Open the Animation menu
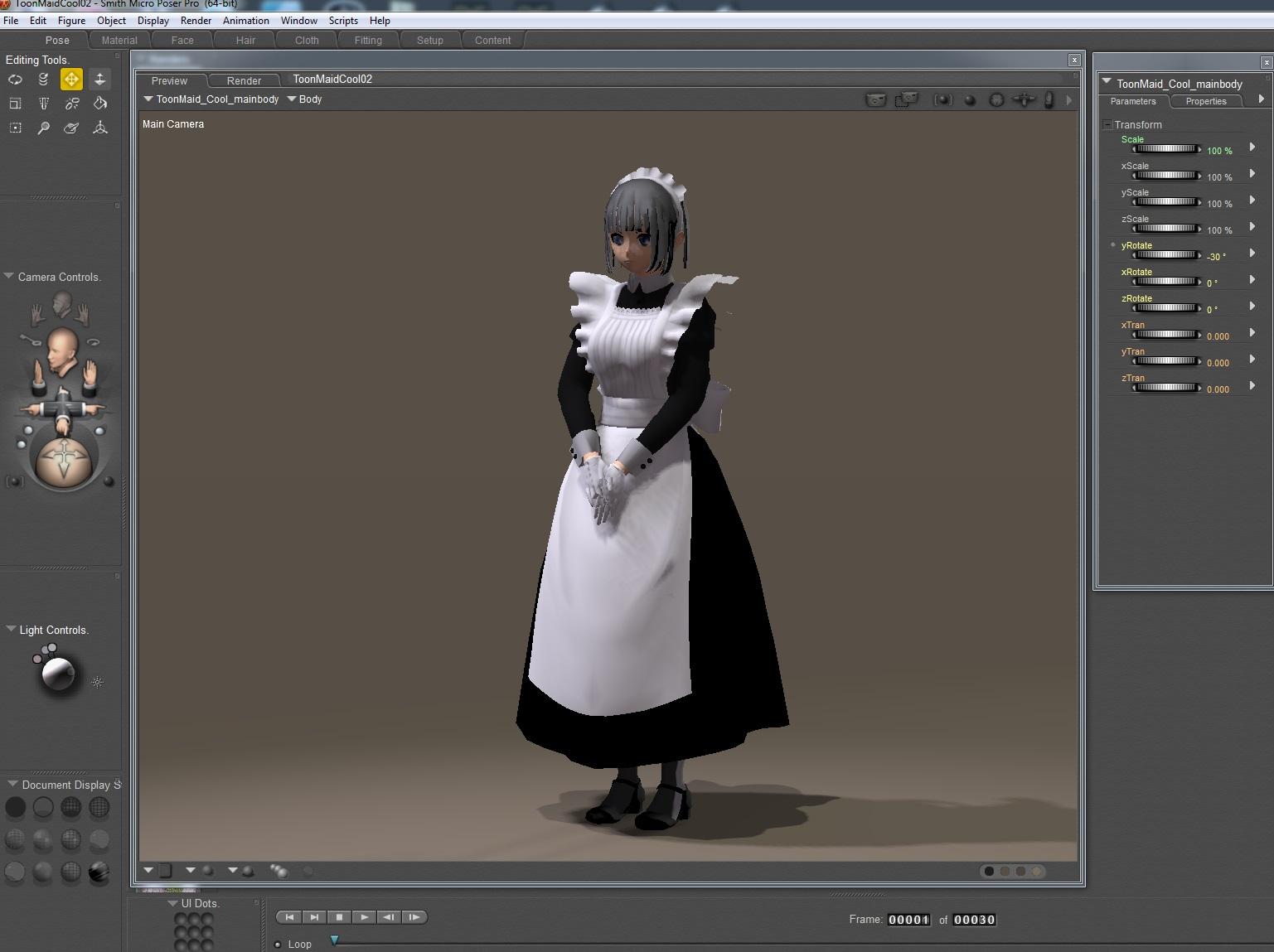1274x952 pixels. (245, 21)
